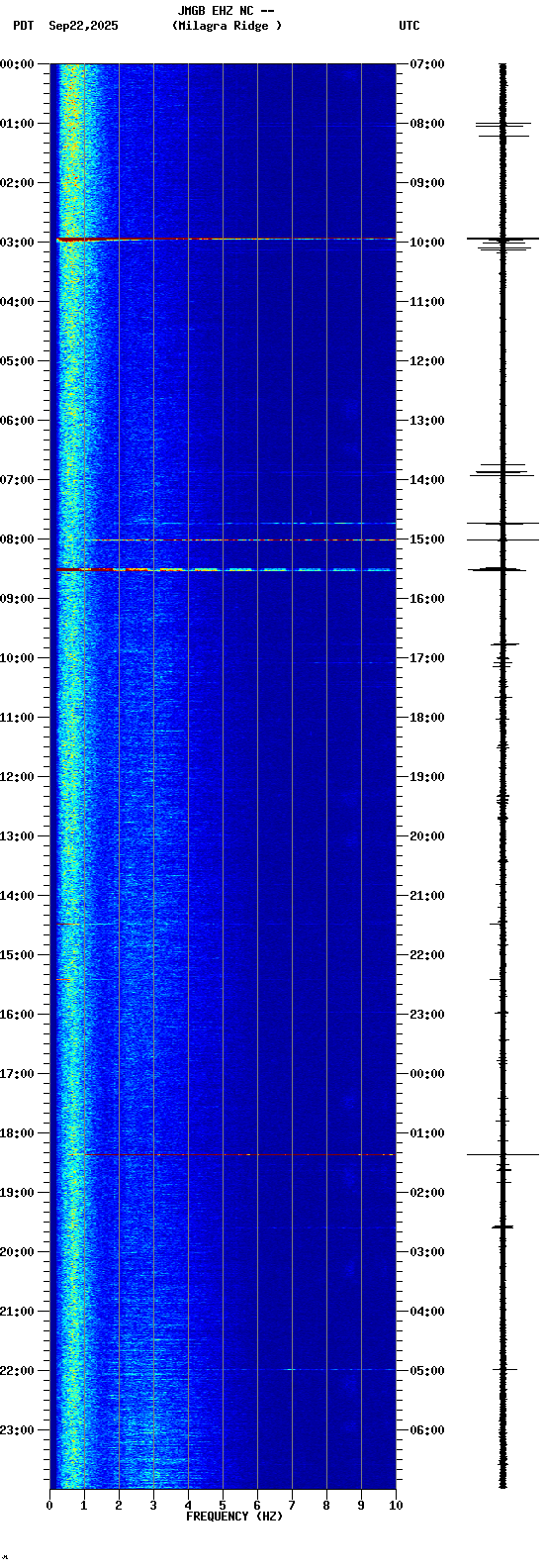Click the station title 'JMGB EHZ NC --'
This screenshot has width=546, height=1568.
coord(226,11)
